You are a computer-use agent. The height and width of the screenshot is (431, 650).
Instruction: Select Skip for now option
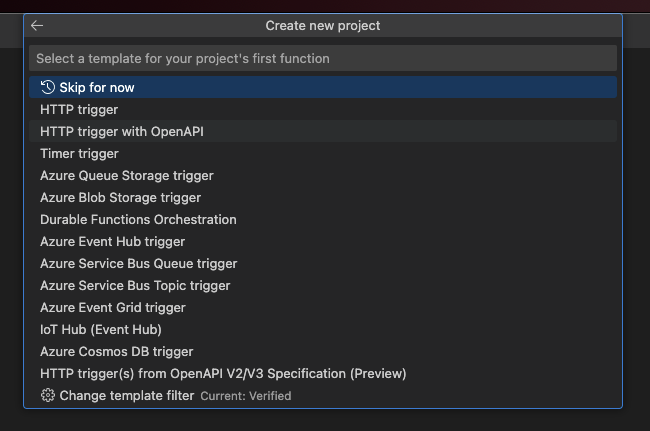click(97, 88)
